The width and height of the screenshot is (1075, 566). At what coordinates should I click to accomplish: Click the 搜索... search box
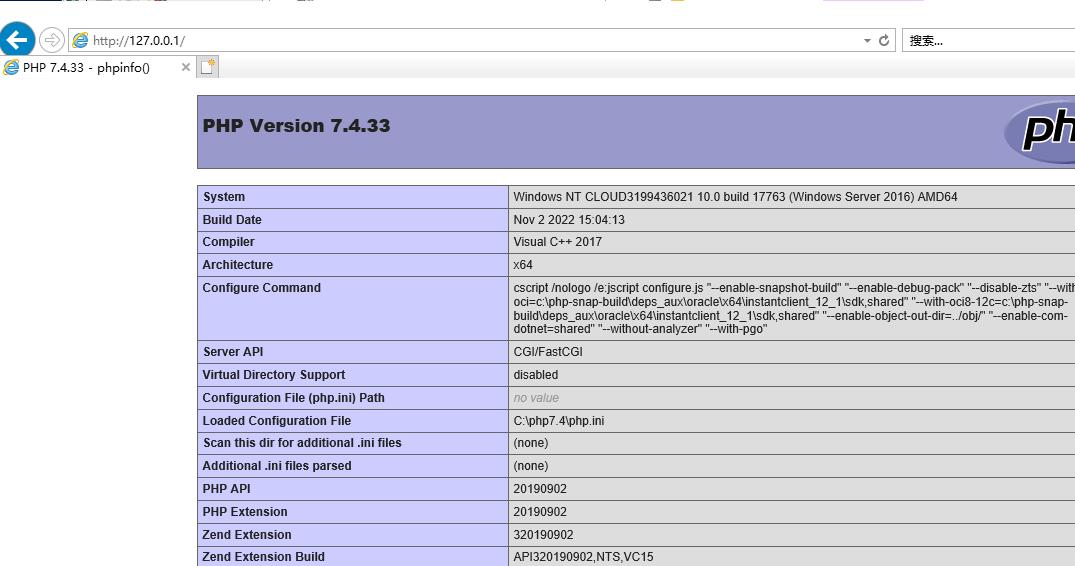988,40
